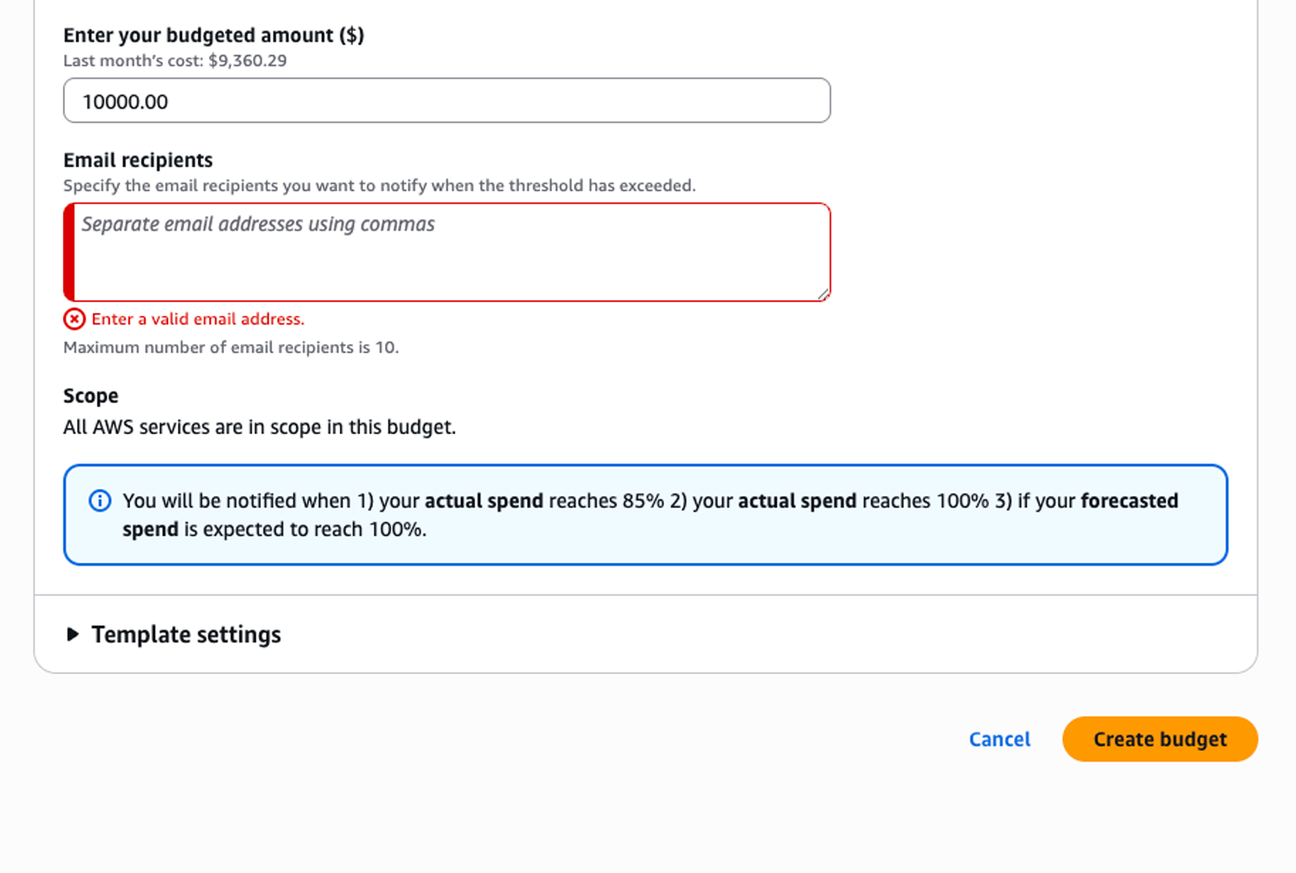Click the red error icon below email field
The image size is (1296, 873).
pyautogui.click(x=74, y=319)
